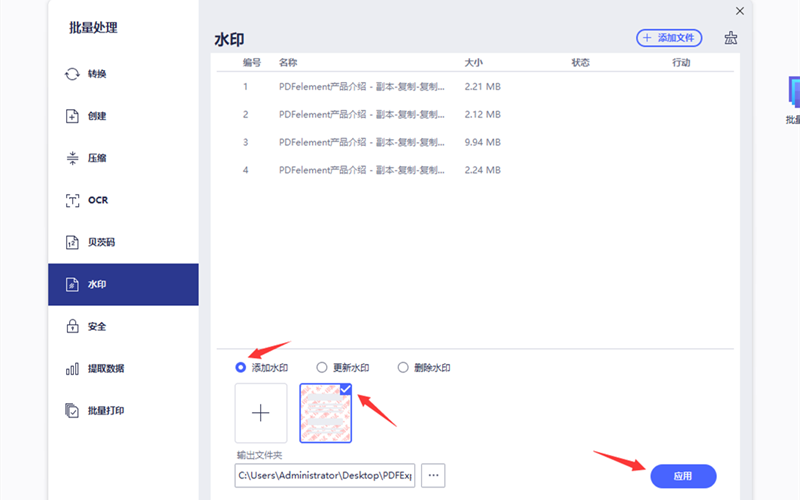The image size is (800, 500).
Task: Select the Remove watermark (删除水印) radio button
Action: point(404,367)
